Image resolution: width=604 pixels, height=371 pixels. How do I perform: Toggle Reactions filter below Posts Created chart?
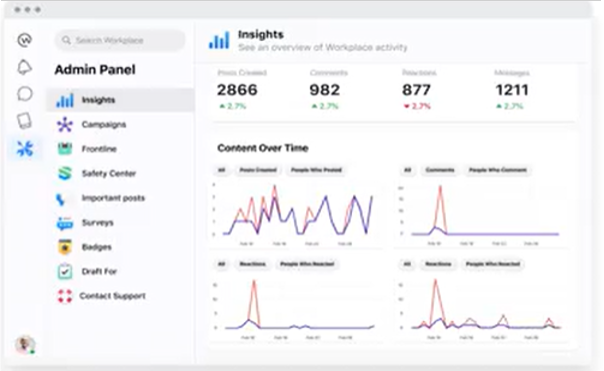click(x=253, y=264)
